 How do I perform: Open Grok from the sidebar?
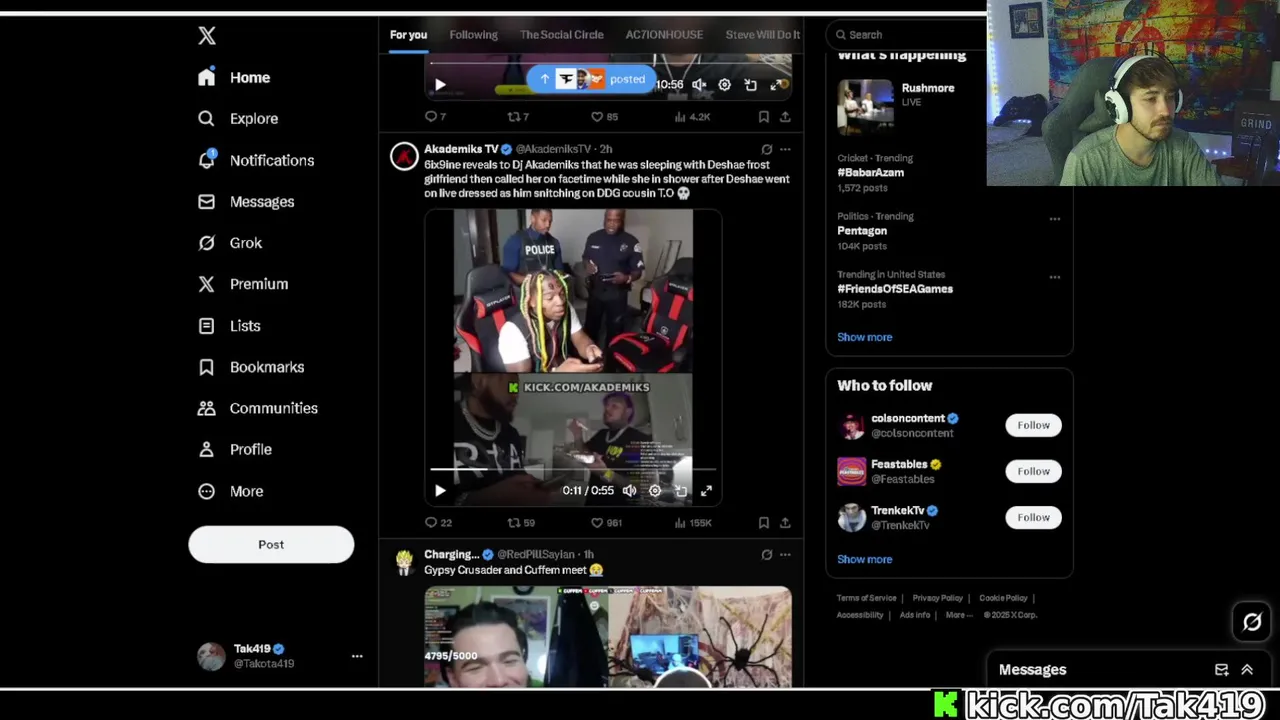[x=231, y=243]
